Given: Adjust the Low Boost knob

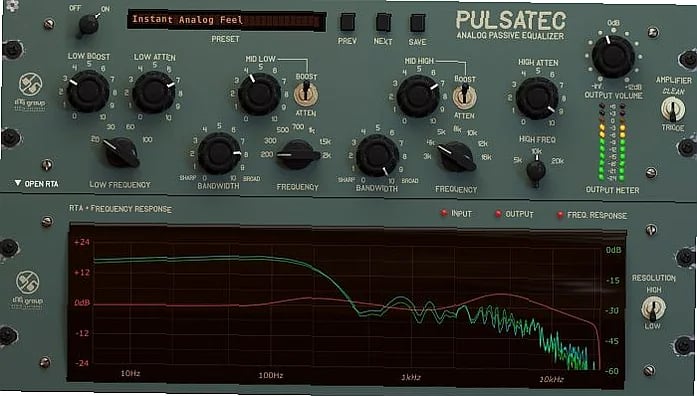Looking at the screenshot, I should click(x=88, y=91).
